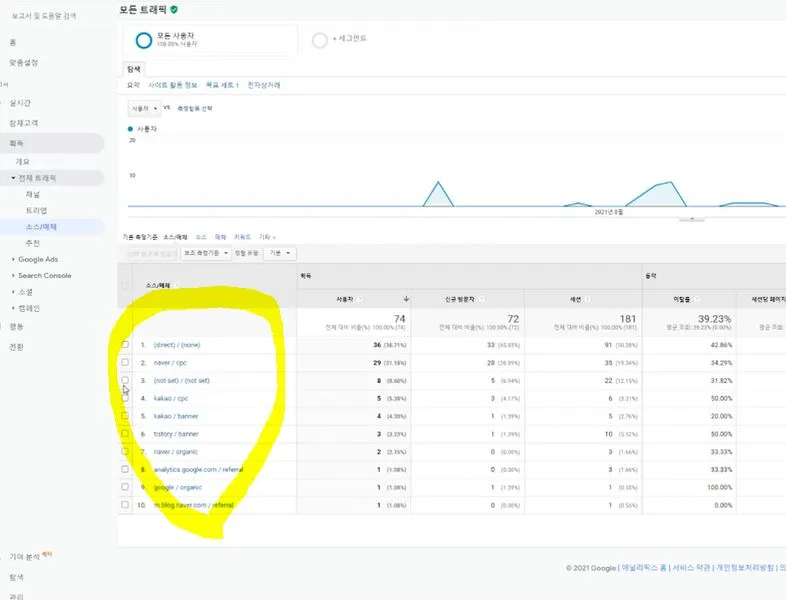This screenshot has width=786, height=600.
Task: Tick the checkbox for tistory / banner row
Action: pos(125,433)
